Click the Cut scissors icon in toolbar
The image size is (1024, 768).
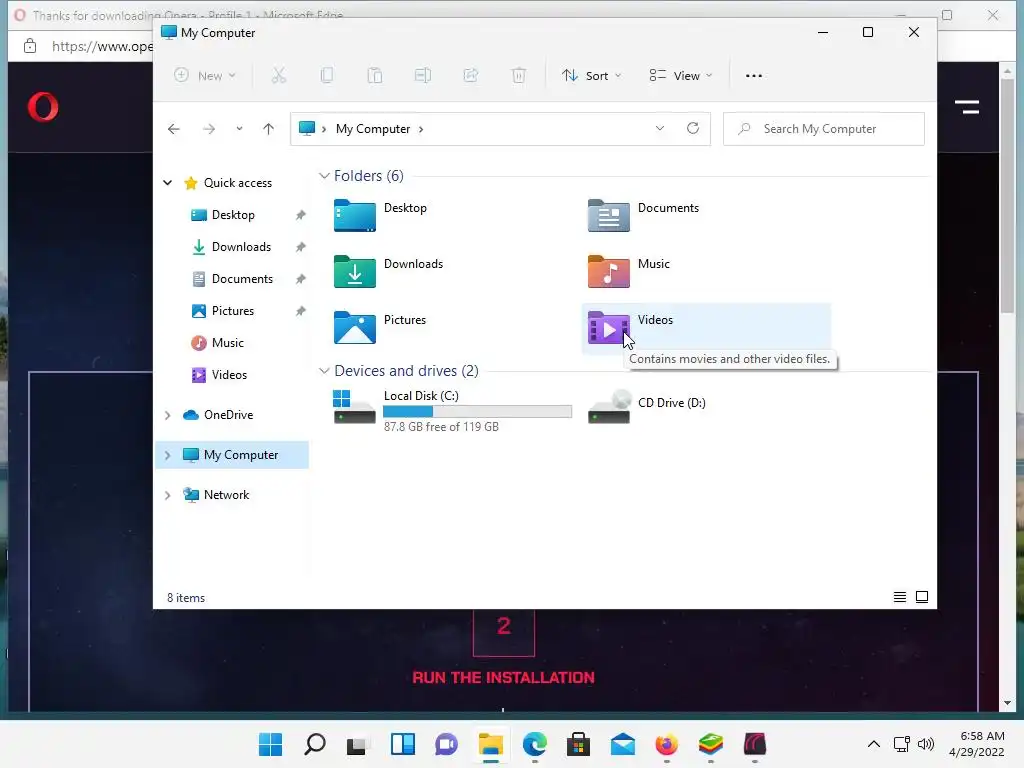point(279,76)
